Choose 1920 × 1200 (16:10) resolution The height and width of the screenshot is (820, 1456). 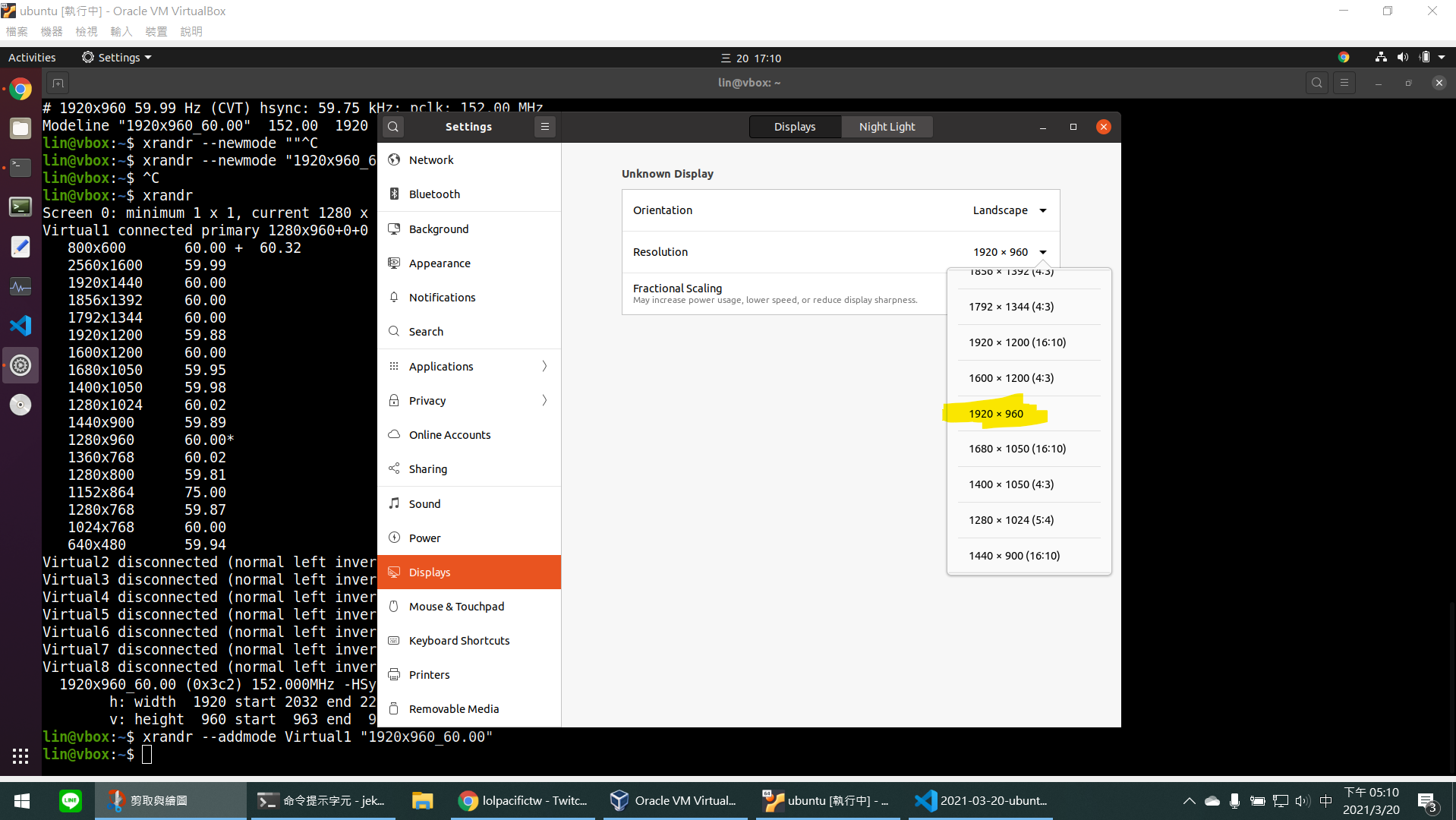[x=1029, y=342]
